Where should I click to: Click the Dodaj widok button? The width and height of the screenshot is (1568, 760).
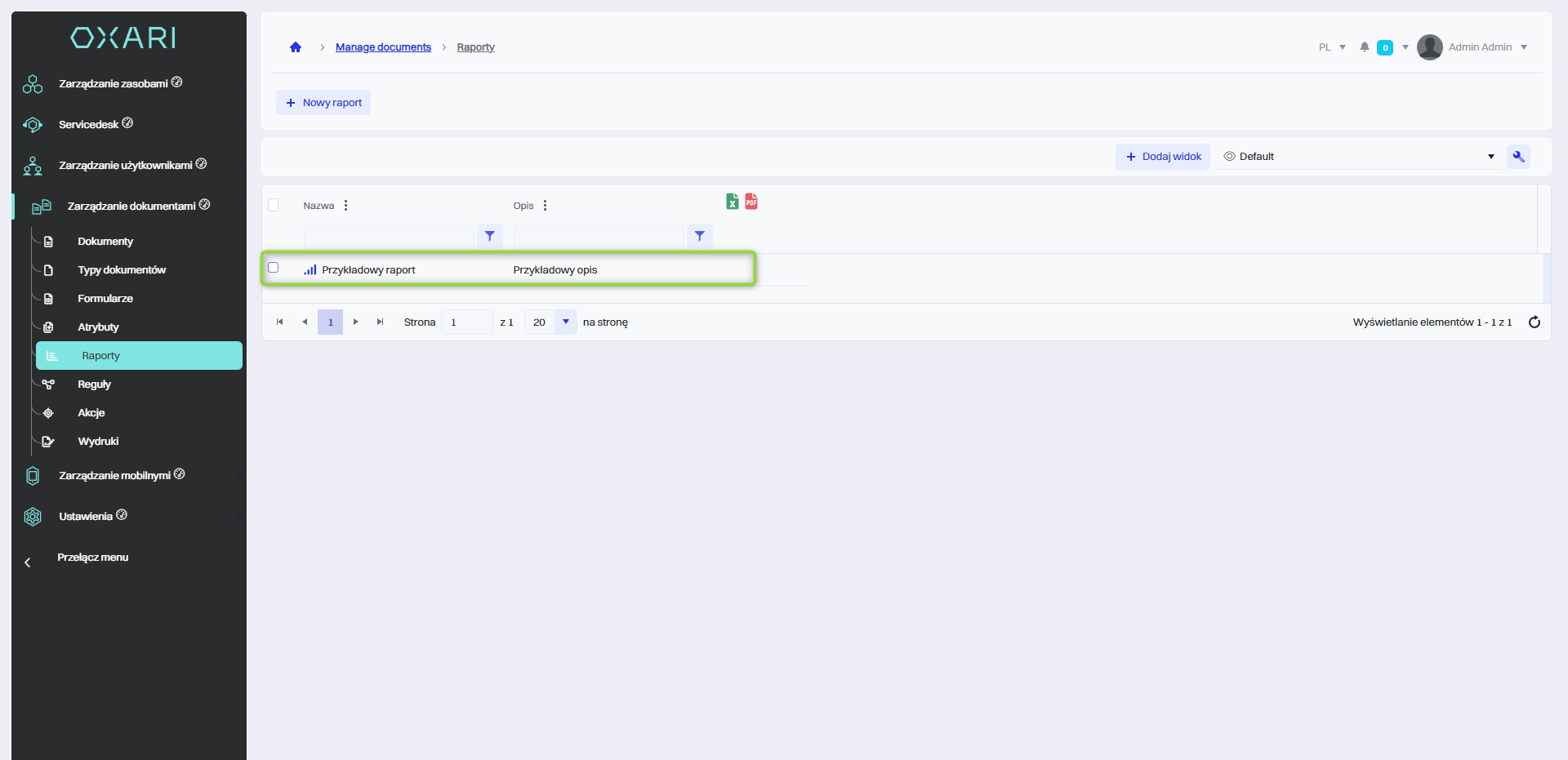[x=1163, y=157]
